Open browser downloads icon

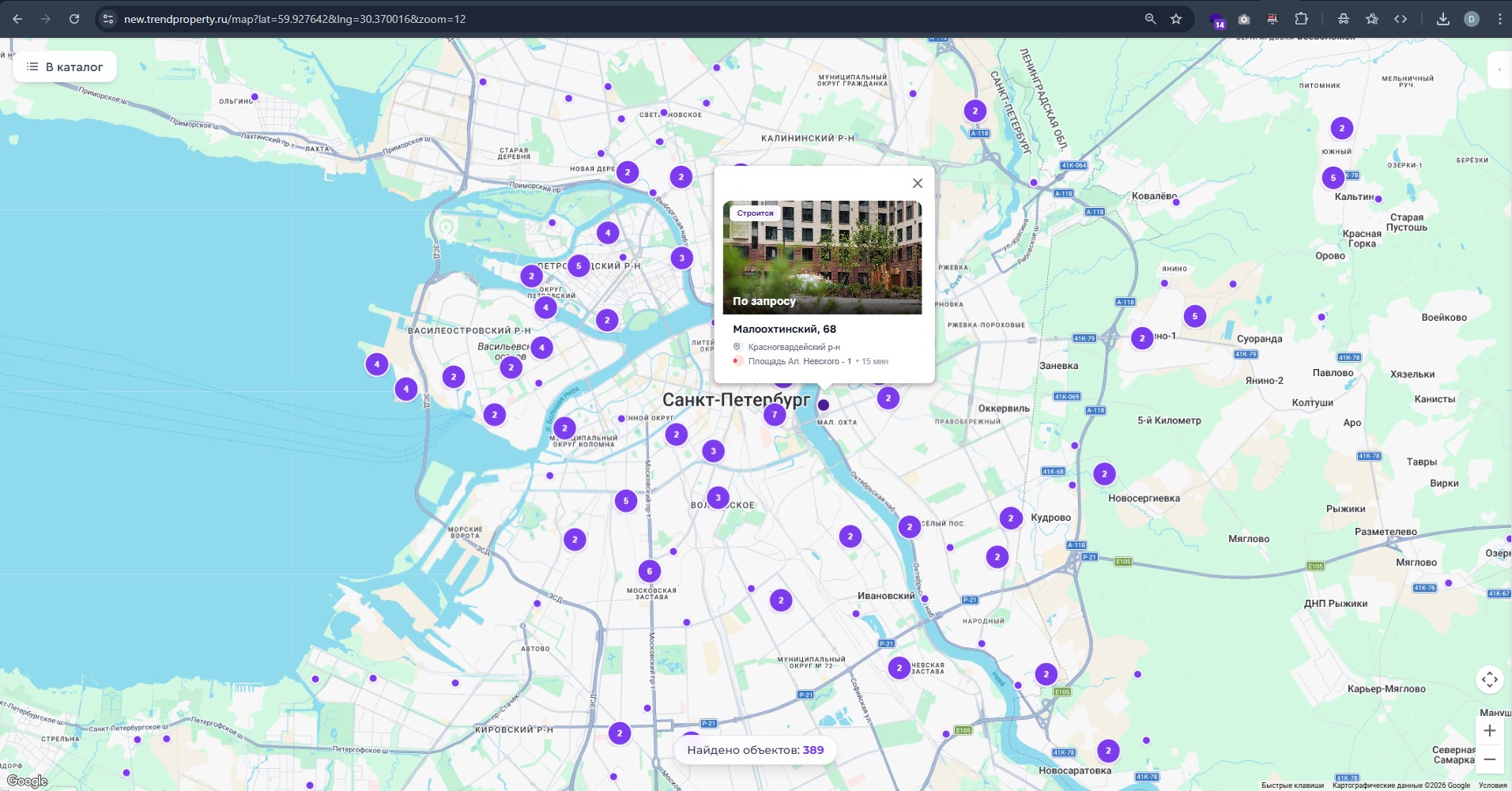click(x=1442, y=19)
